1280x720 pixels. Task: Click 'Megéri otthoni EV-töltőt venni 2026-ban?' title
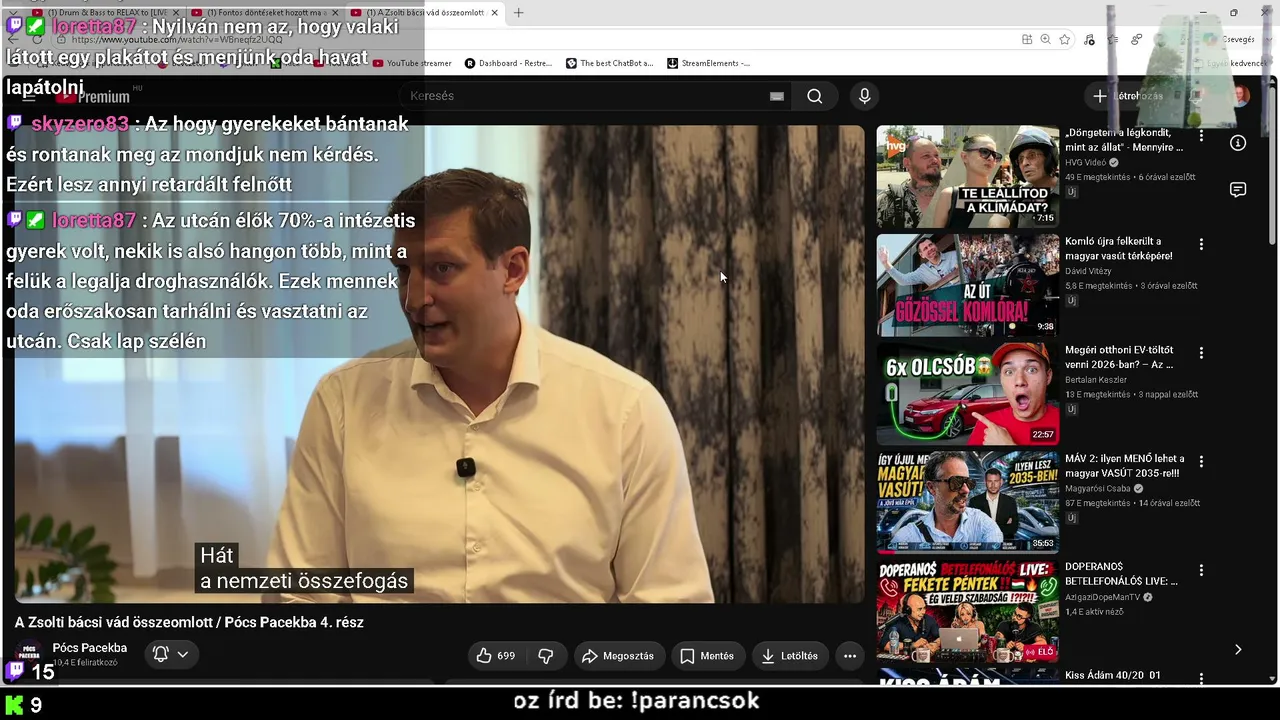click(x=1119, y=357)
